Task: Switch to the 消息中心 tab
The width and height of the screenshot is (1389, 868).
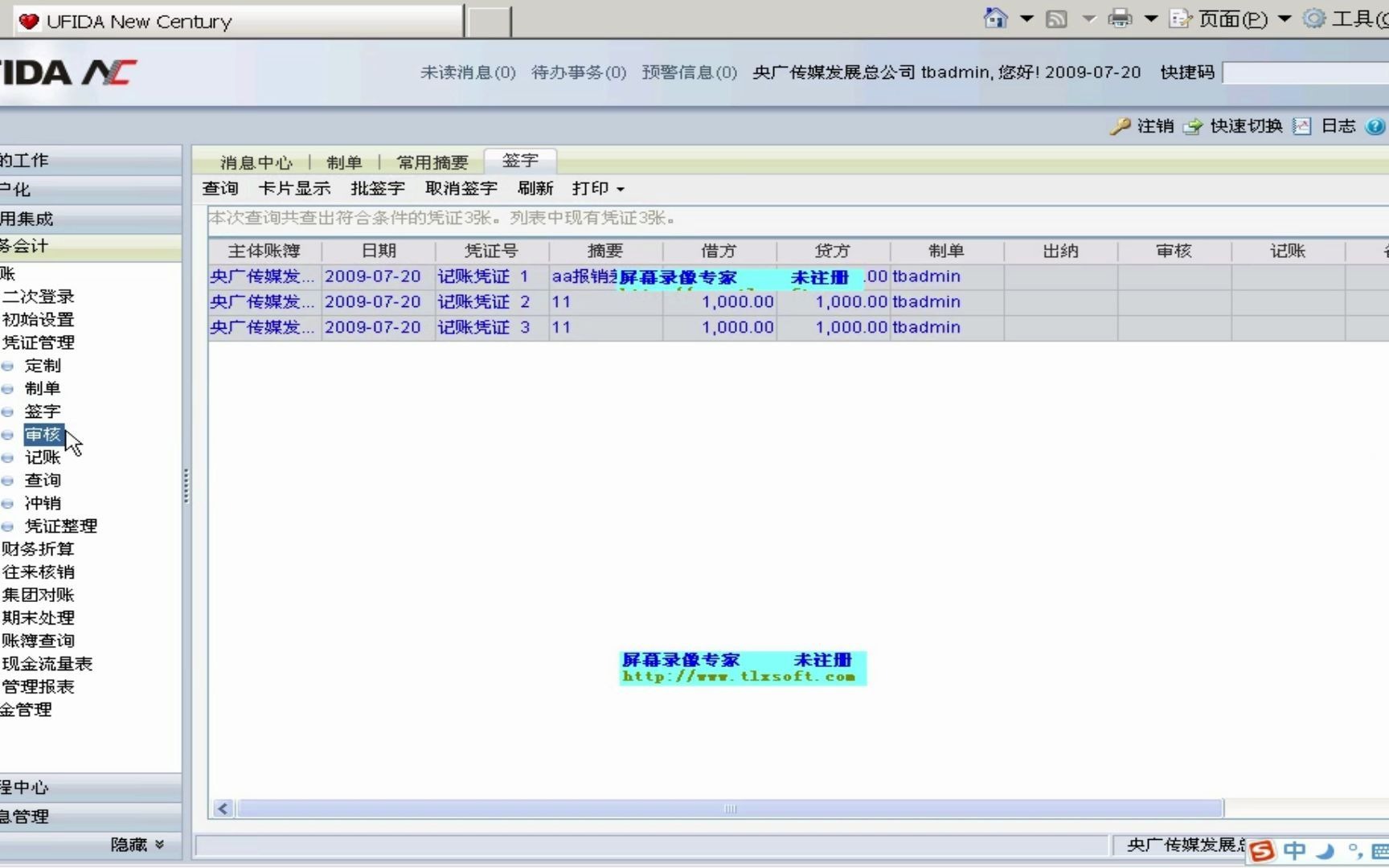Action: click(x=256, y=162)
